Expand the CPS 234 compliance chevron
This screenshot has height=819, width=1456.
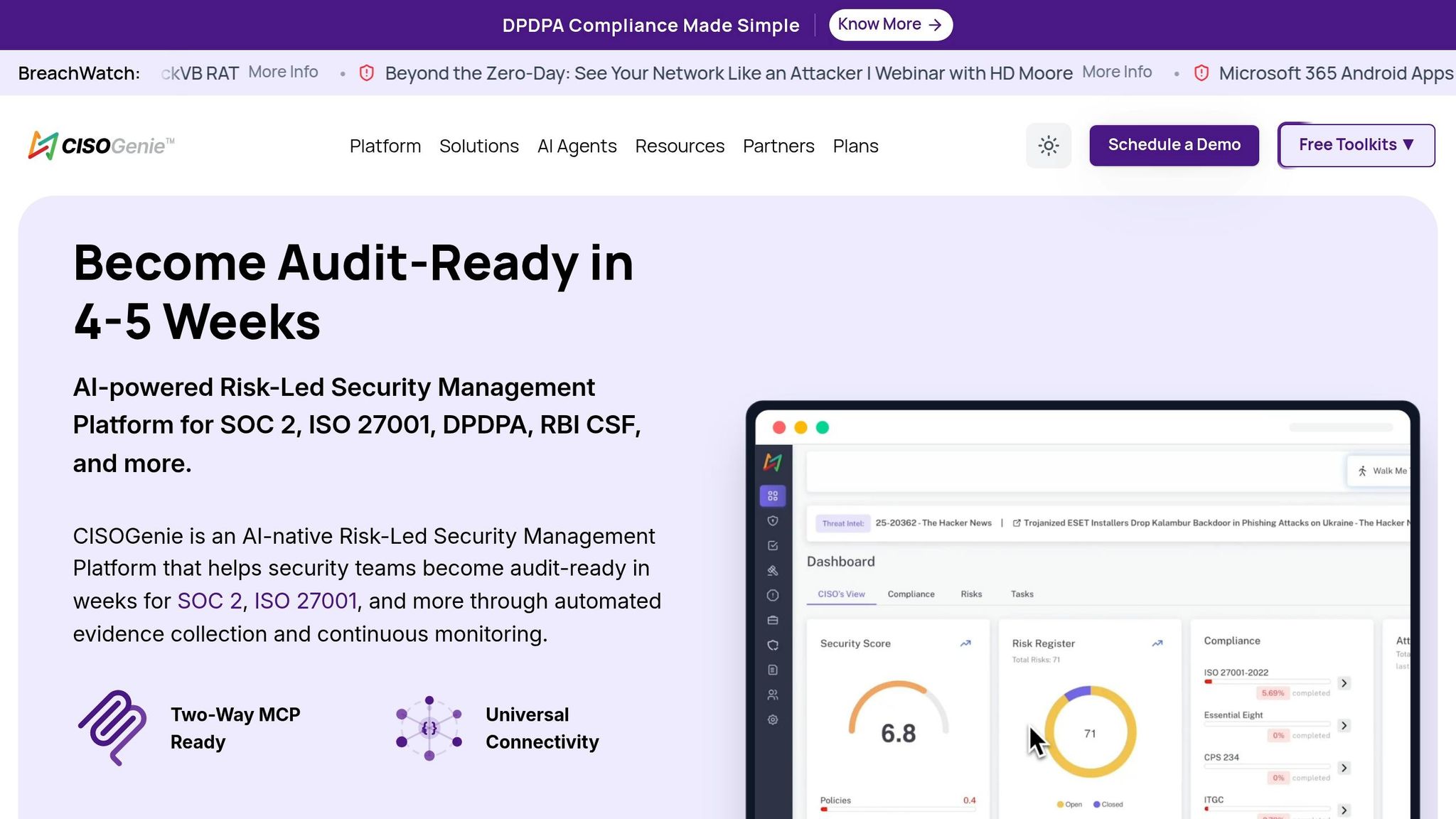coord(1344,768)
